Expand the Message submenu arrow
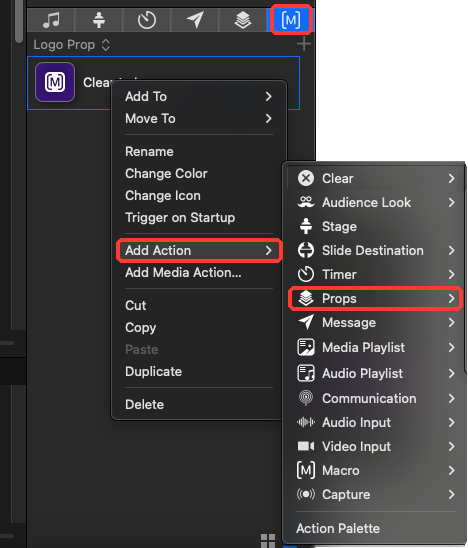This screenshot has height=548, width=468. click(x=451, y=322)
